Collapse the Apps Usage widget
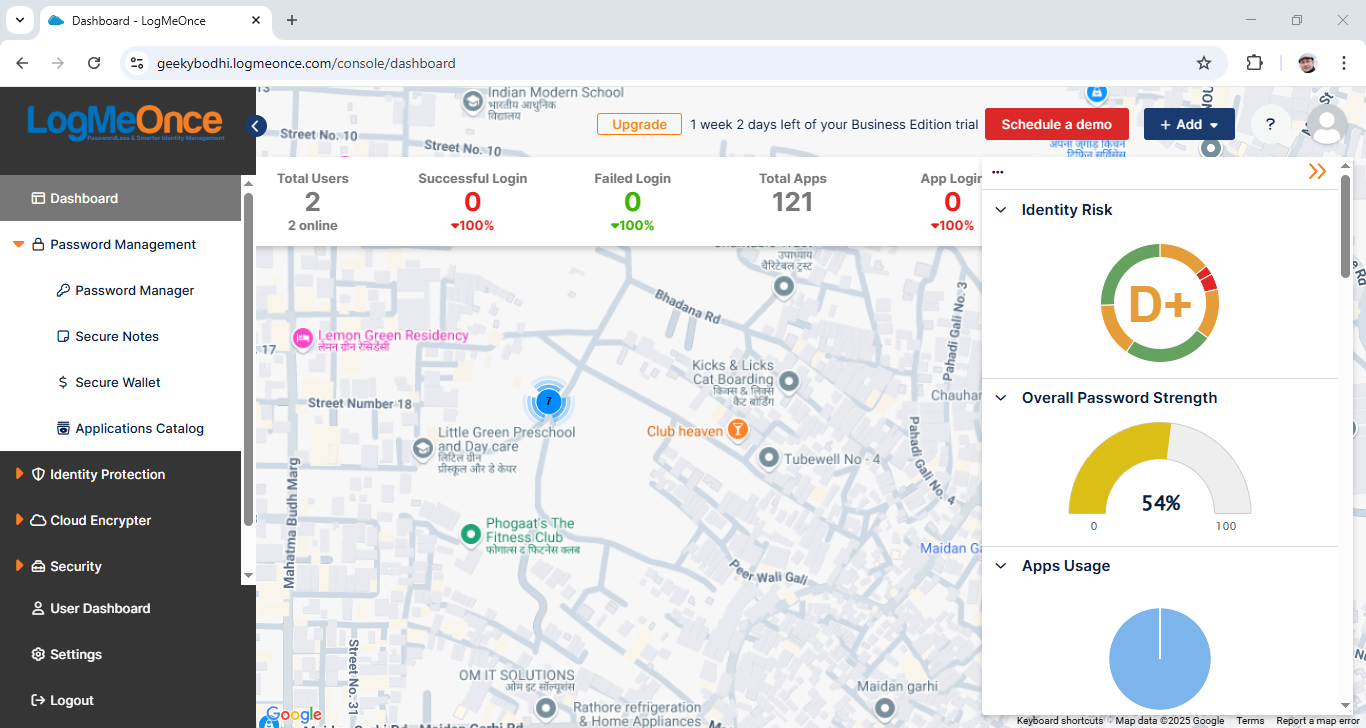 tap(1000, 566)
